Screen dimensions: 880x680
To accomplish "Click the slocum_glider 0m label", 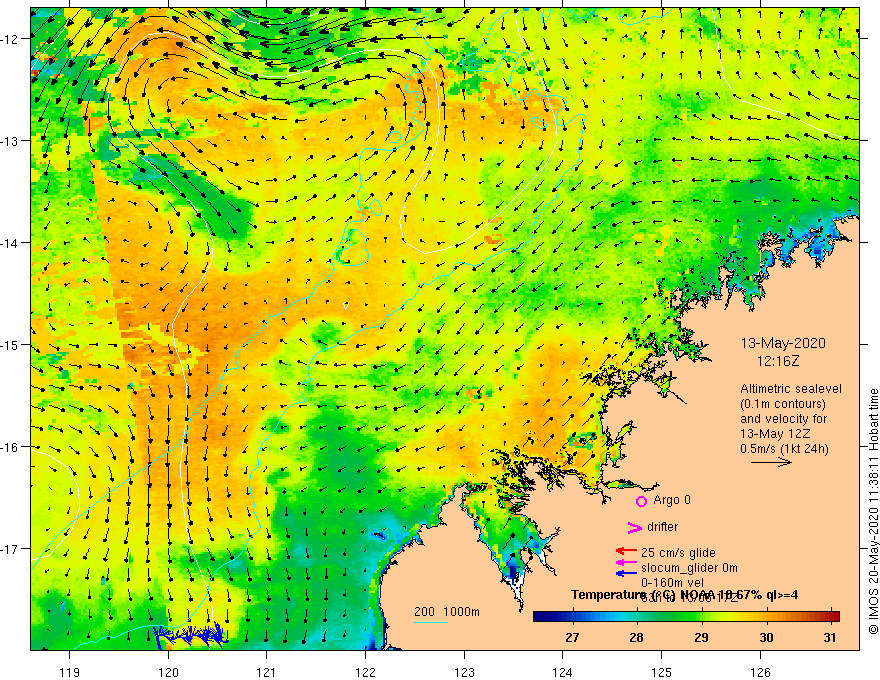I will coord(689,568).
